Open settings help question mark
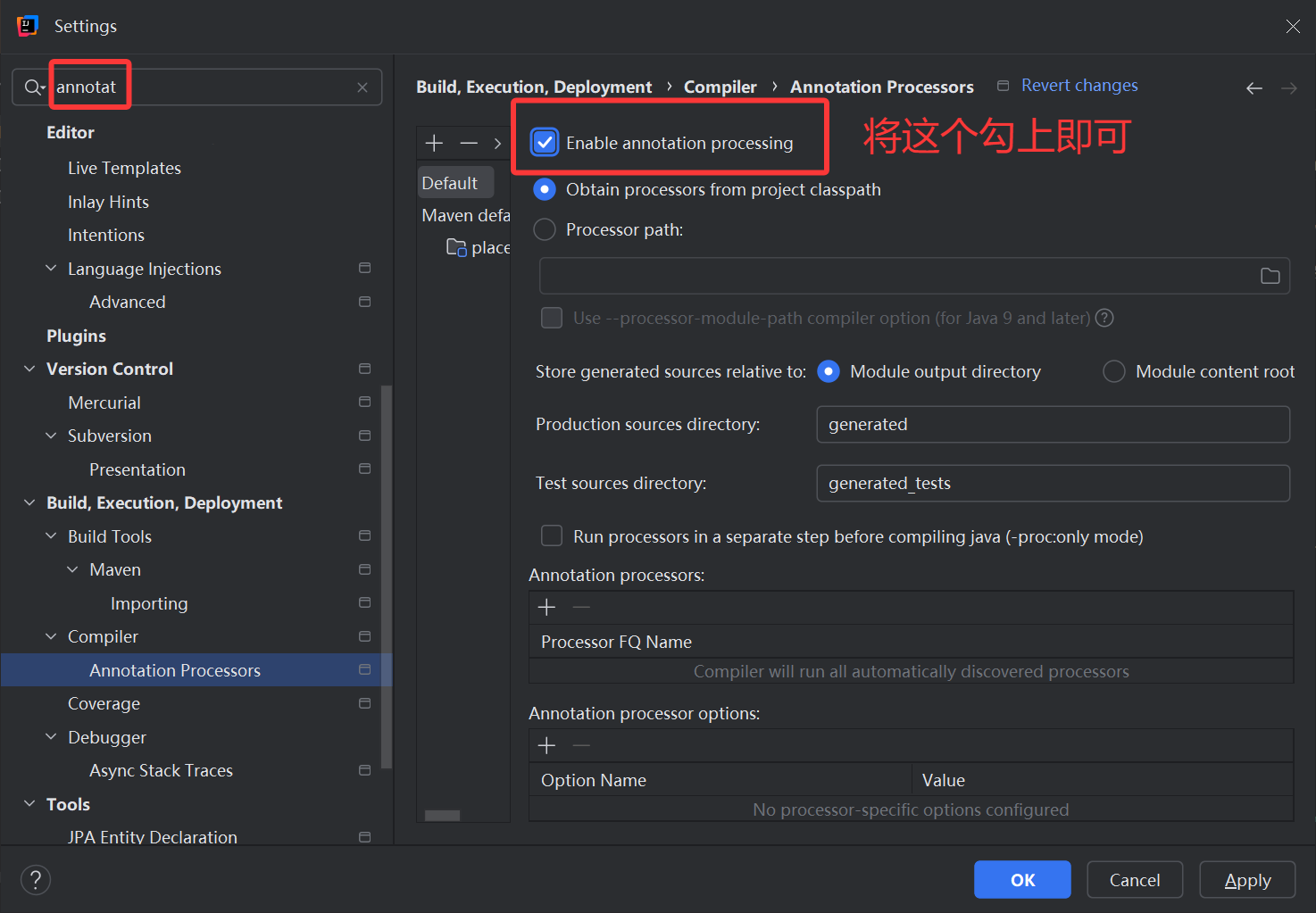Screen dimensions: 1316x913 pyautogui.click(x=36, y=880)
